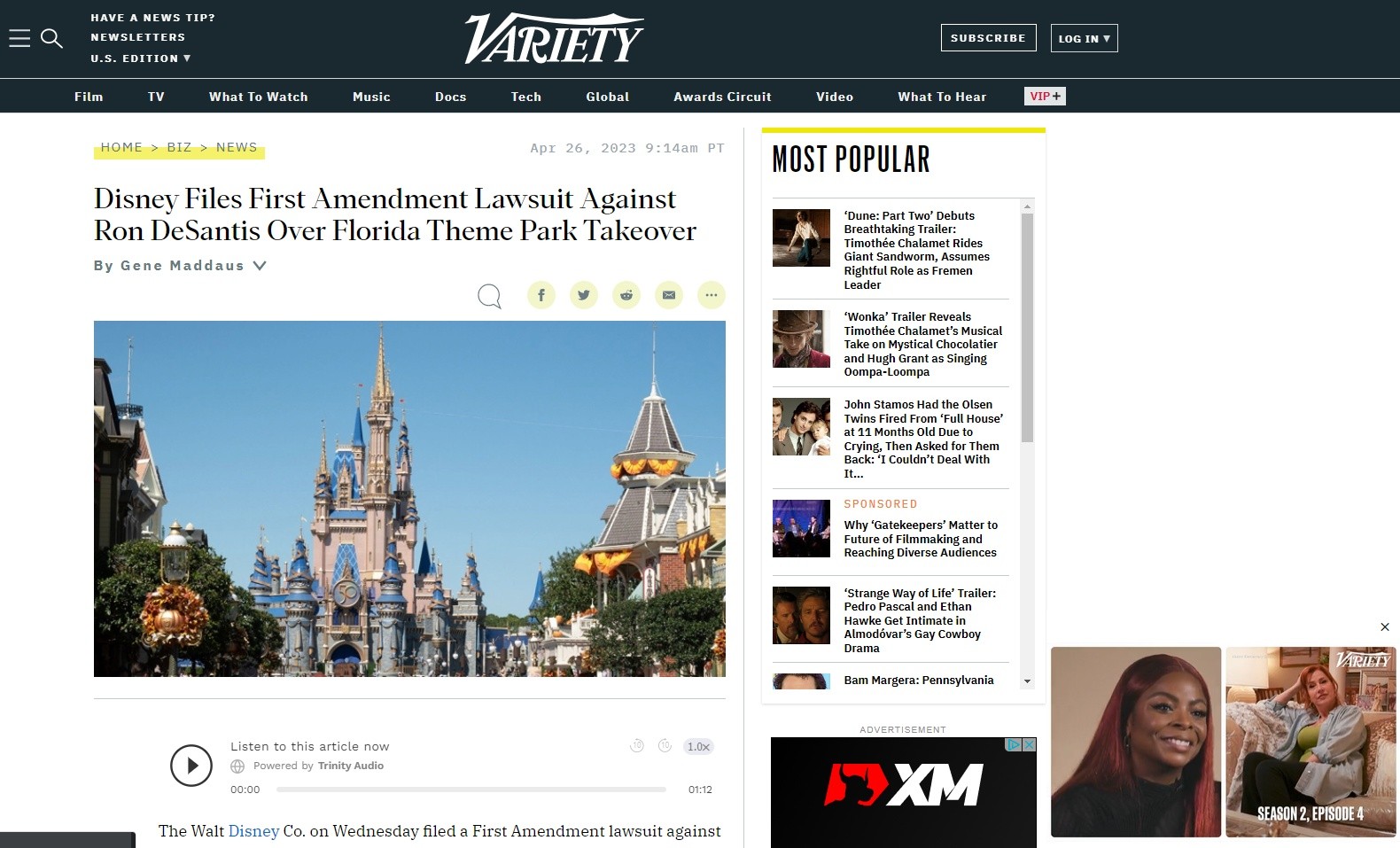Open the article comments bubble icon

pos(489,295)
